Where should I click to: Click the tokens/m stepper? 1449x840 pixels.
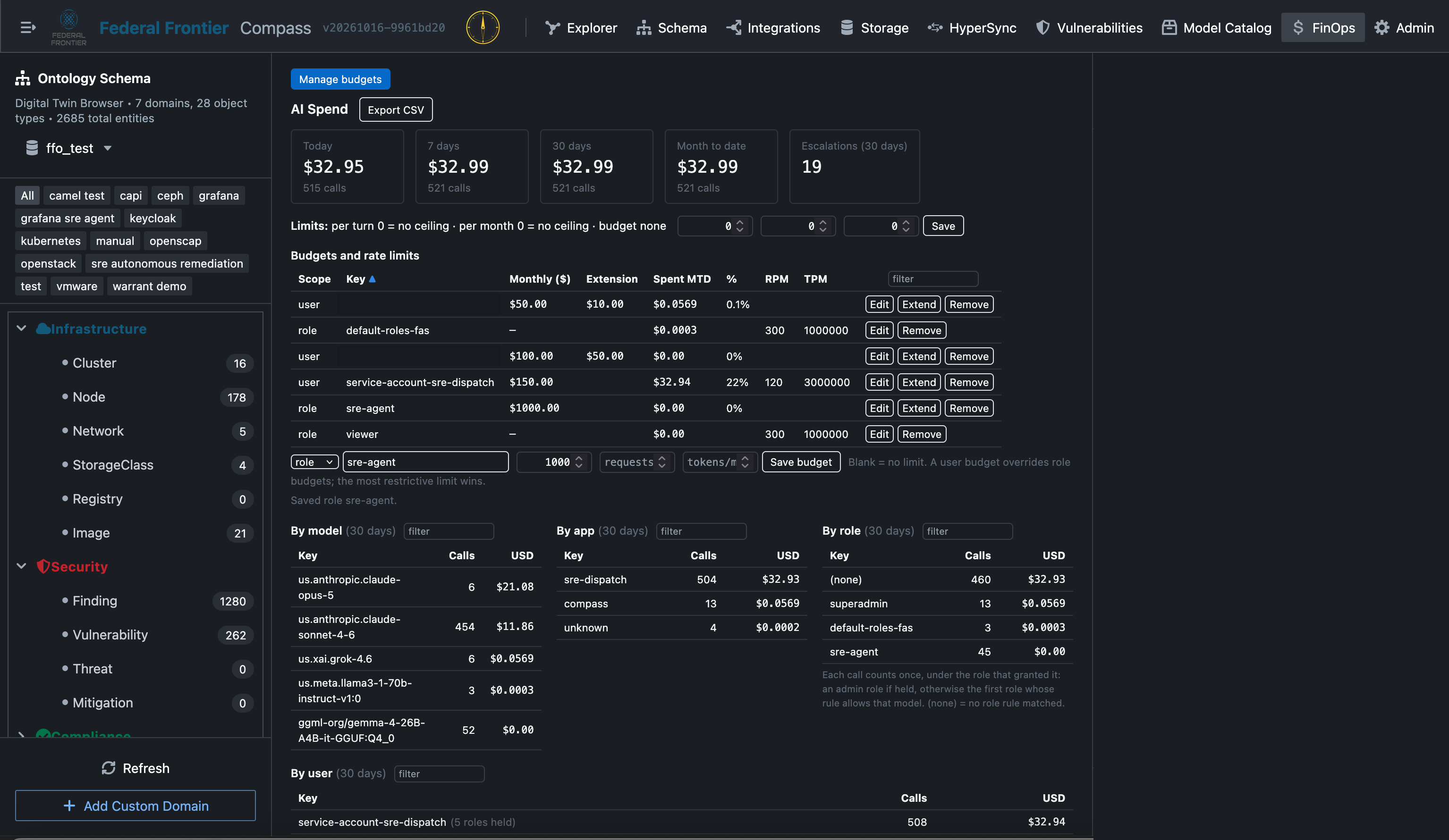[x=745, y=462]
